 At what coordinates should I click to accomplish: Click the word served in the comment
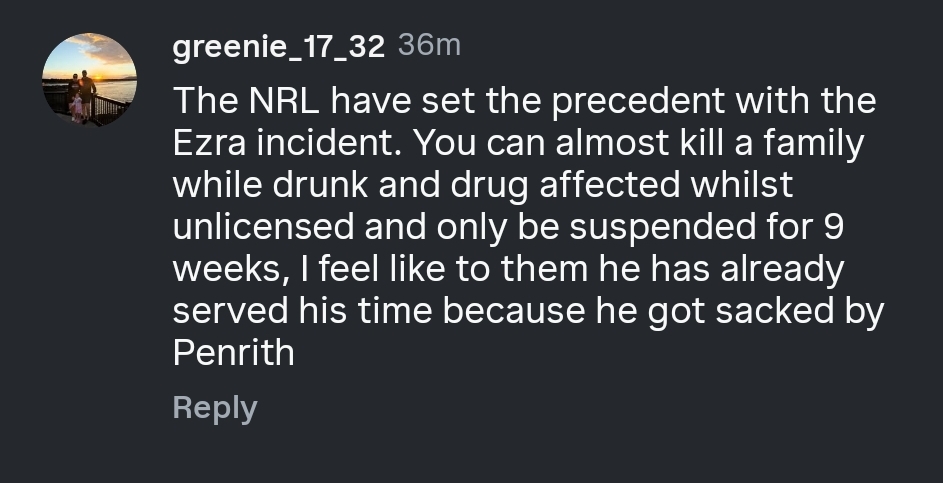pyautogui.click(x=230, y=311)
